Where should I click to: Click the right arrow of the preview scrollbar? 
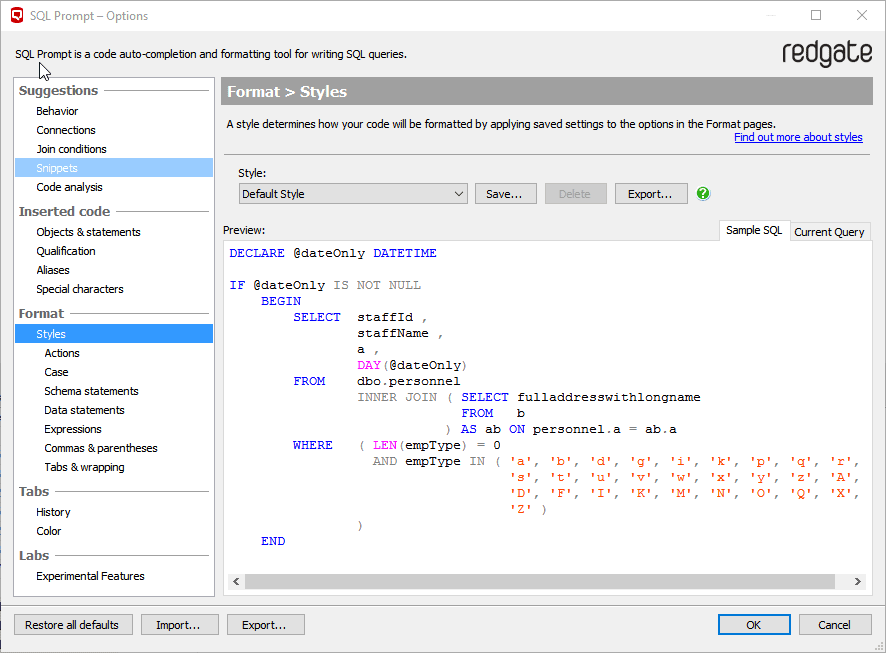858,581
